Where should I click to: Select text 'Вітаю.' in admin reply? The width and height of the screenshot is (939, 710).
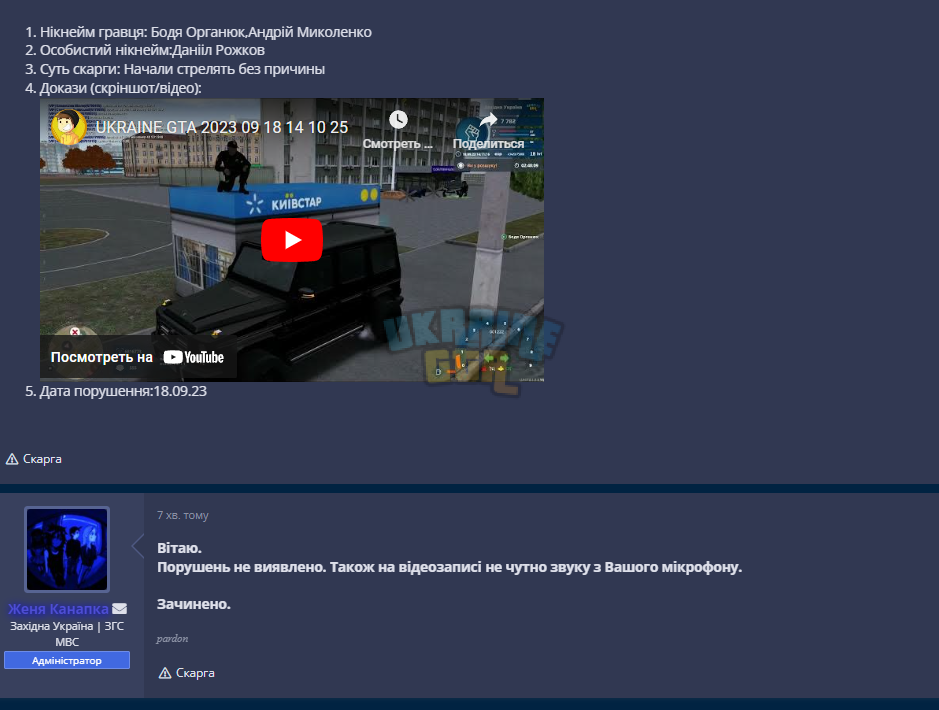pyautogui.click(x=179, y=548)
